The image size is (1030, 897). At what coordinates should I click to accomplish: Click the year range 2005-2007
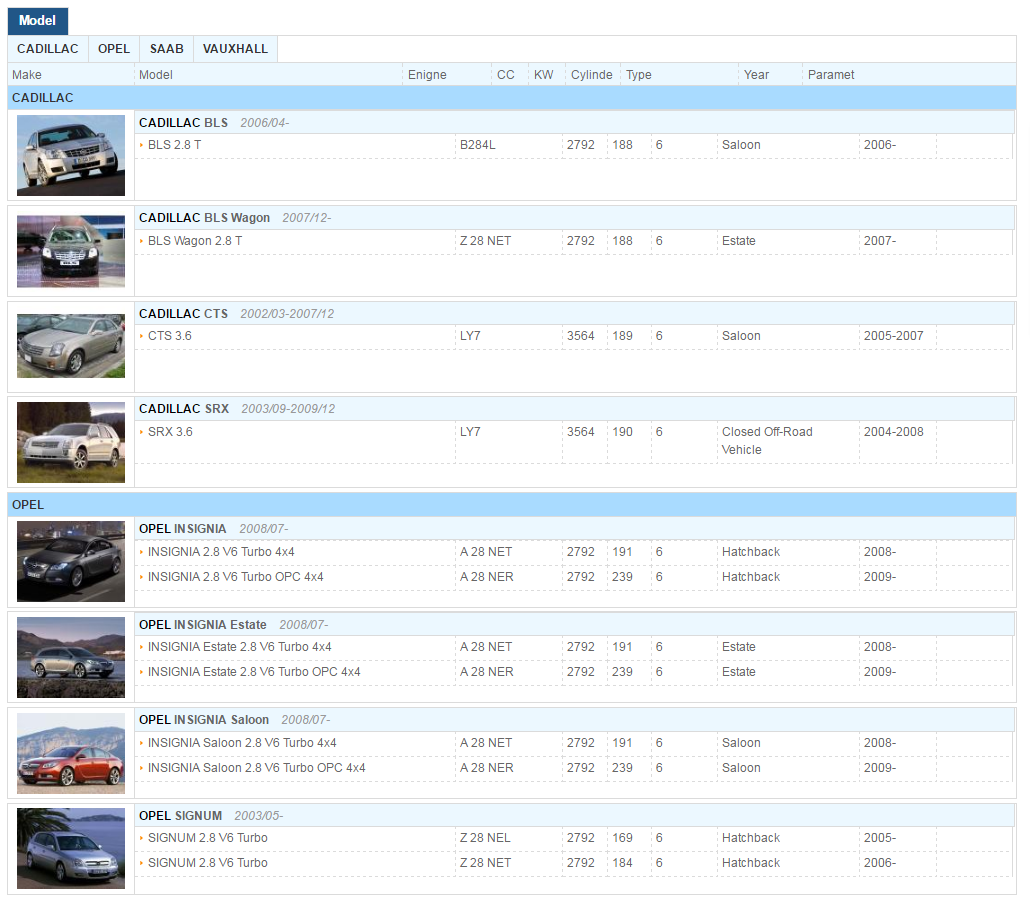click(x=893, y=336)
